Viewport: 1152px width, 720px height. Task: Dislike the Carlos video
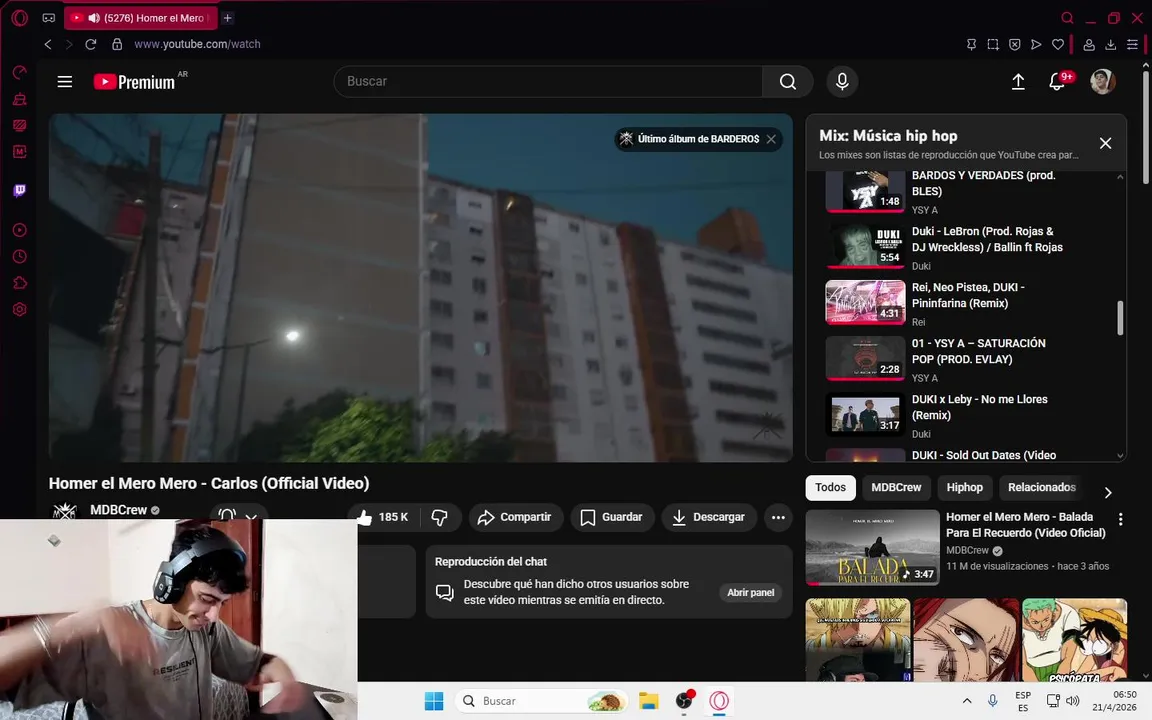click(439, 517)
